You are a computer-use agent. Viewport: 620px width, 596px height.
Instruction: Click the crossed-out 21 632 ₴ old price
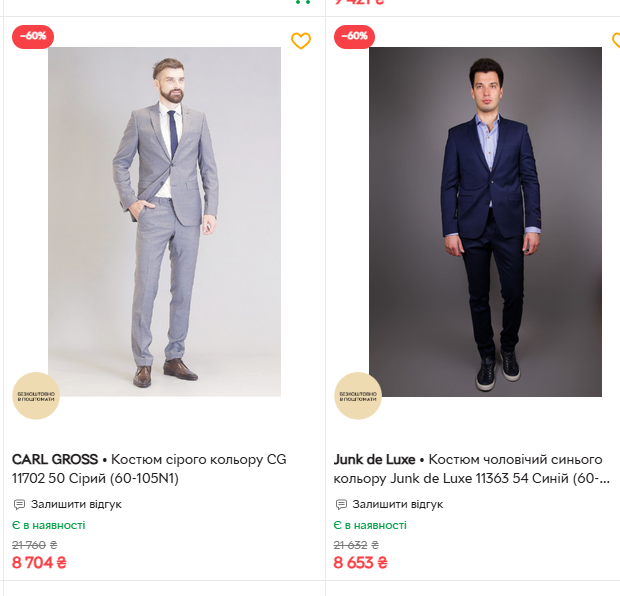click(x=356, y=545)
